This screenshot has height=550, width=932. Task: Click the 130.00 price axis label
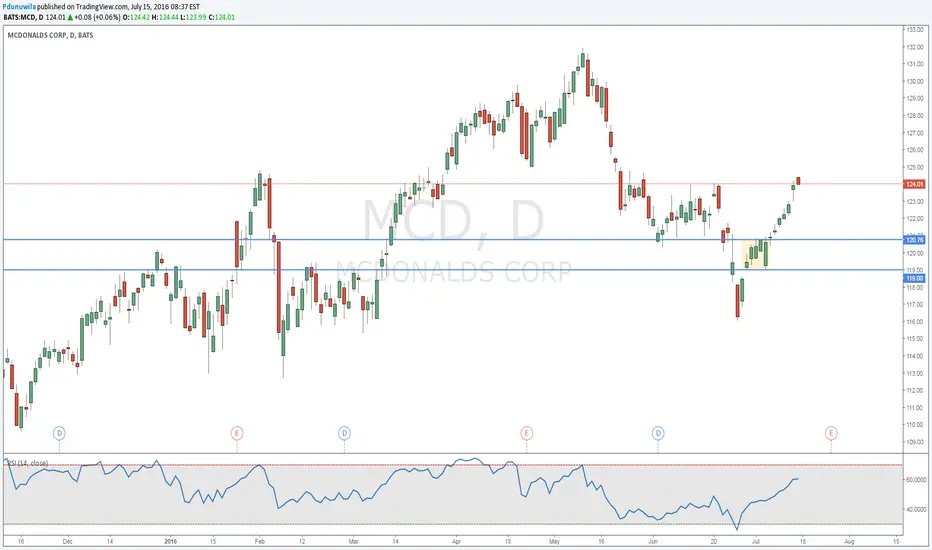tap(915, 81)
